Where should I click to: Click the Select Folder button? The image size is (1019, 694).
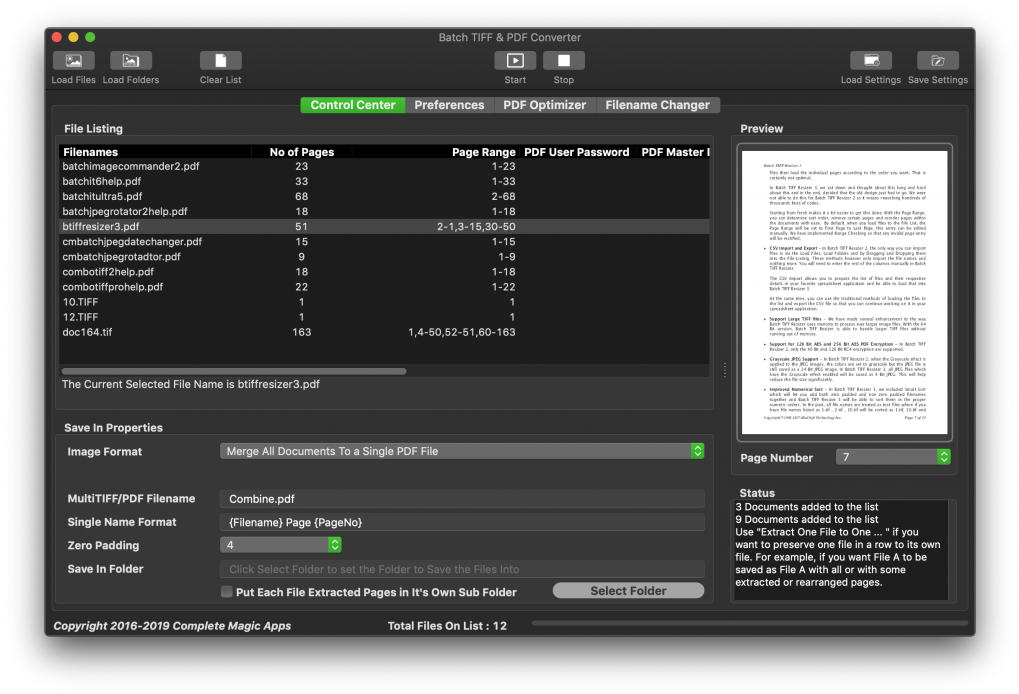628,591
